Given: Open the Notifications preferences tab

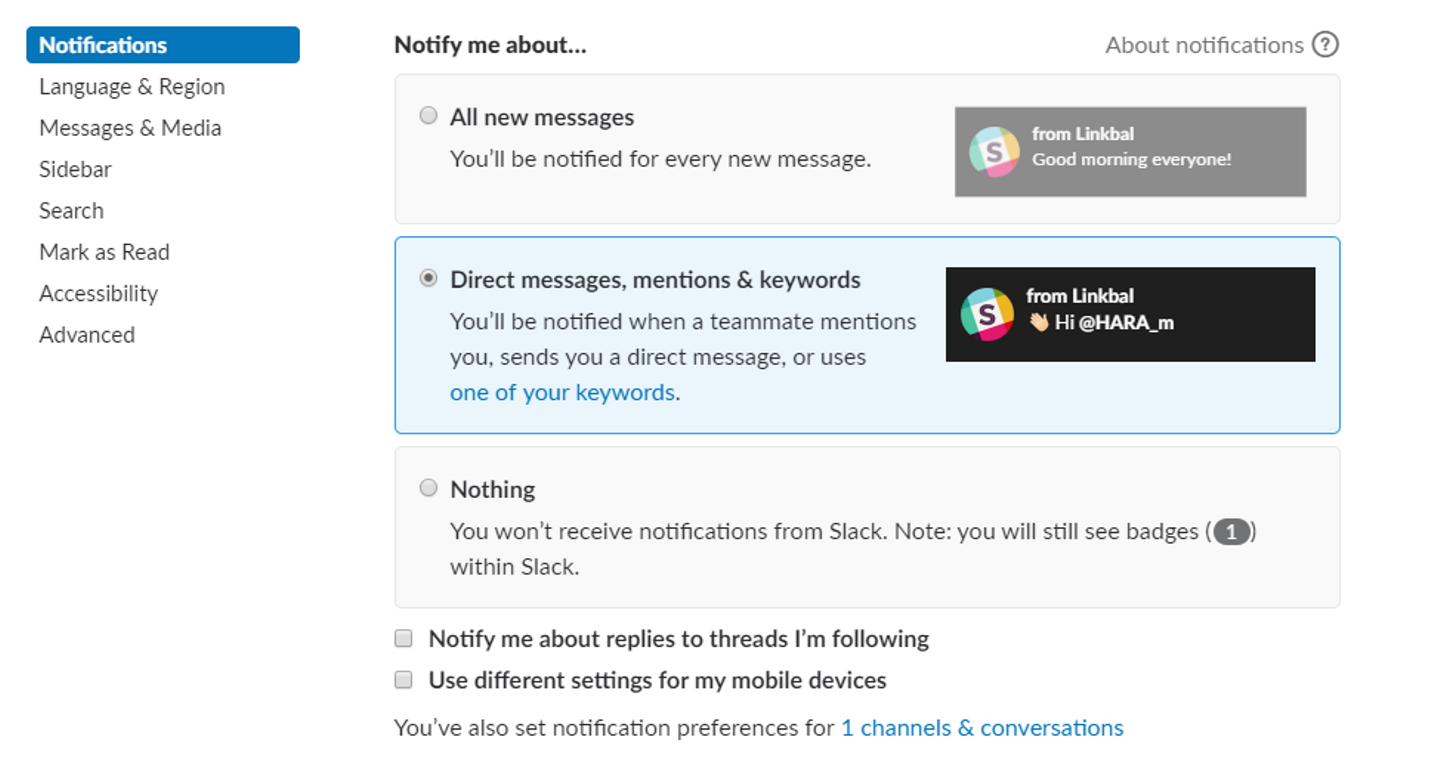Looking at the screenshot, I should pos(103,45).
